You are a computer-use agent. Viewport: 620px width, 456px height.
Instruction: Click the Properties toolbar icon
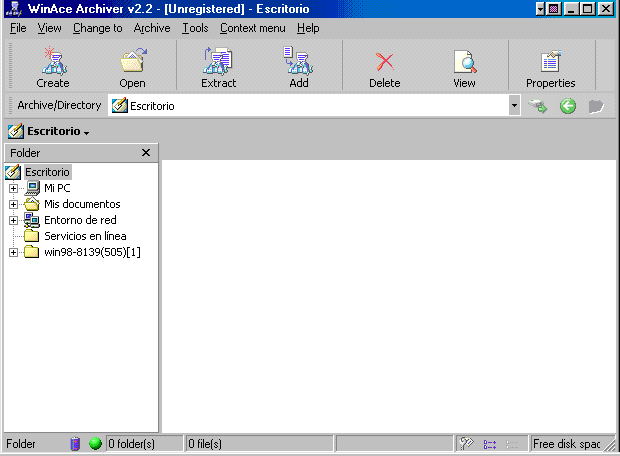[550, 61]
